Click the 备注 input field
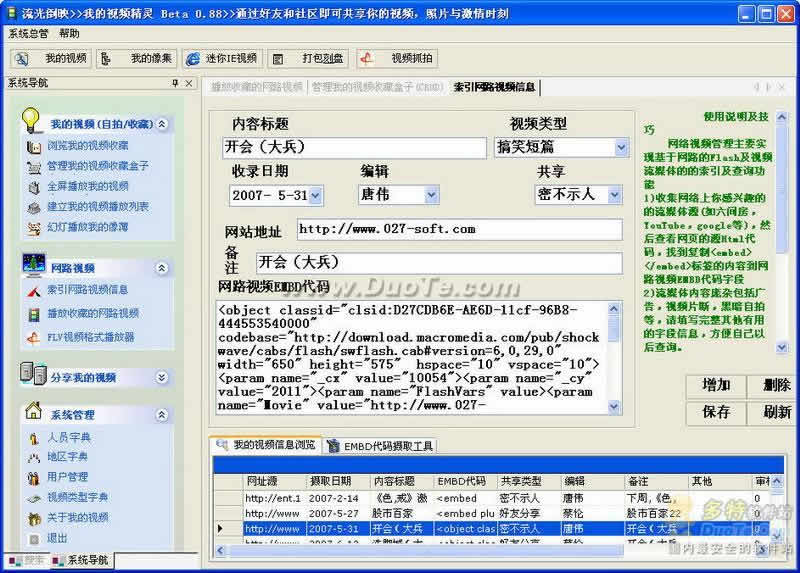The image size is (800, 573). point(439,263)
